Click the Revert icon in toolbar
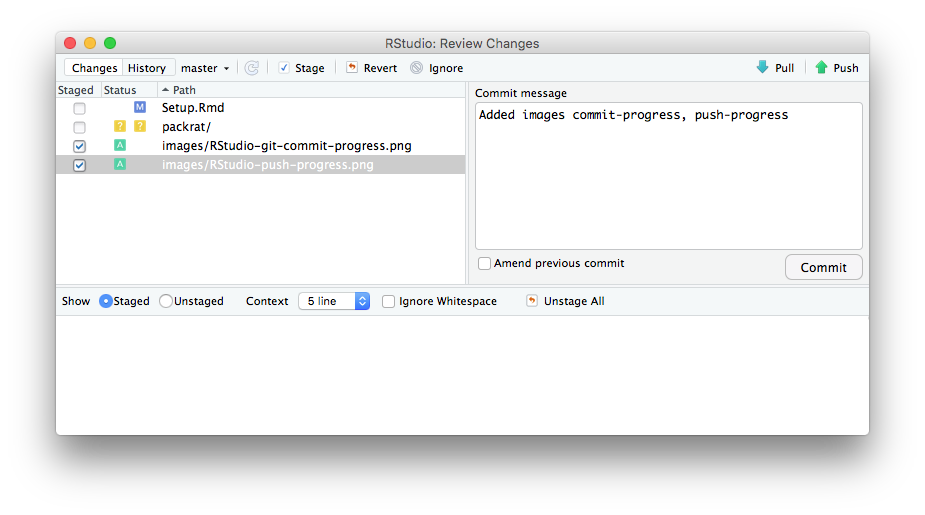 tap(351, 68)
